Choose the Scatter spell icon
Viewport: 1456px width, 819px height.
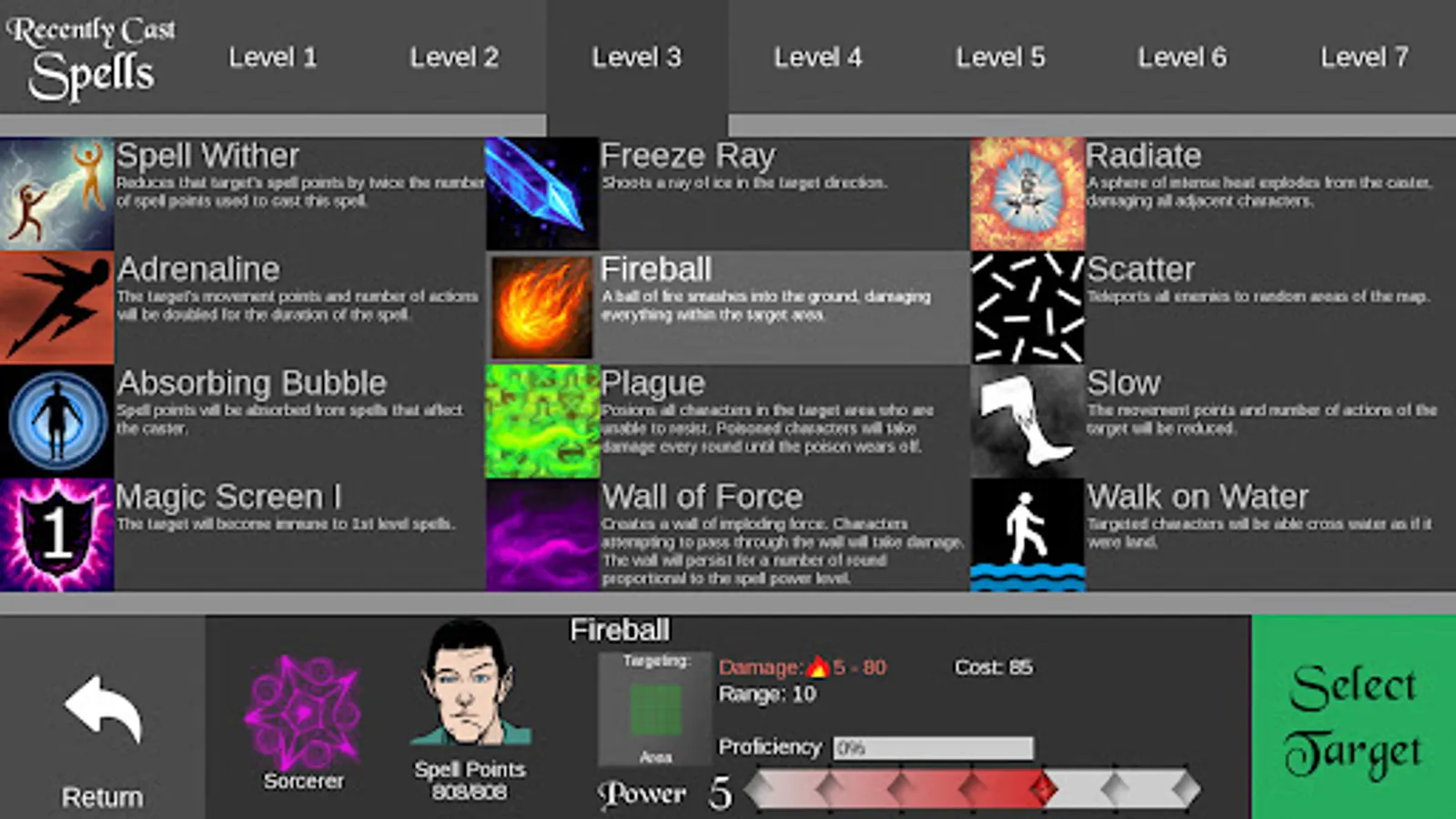tap(1027, 308)
